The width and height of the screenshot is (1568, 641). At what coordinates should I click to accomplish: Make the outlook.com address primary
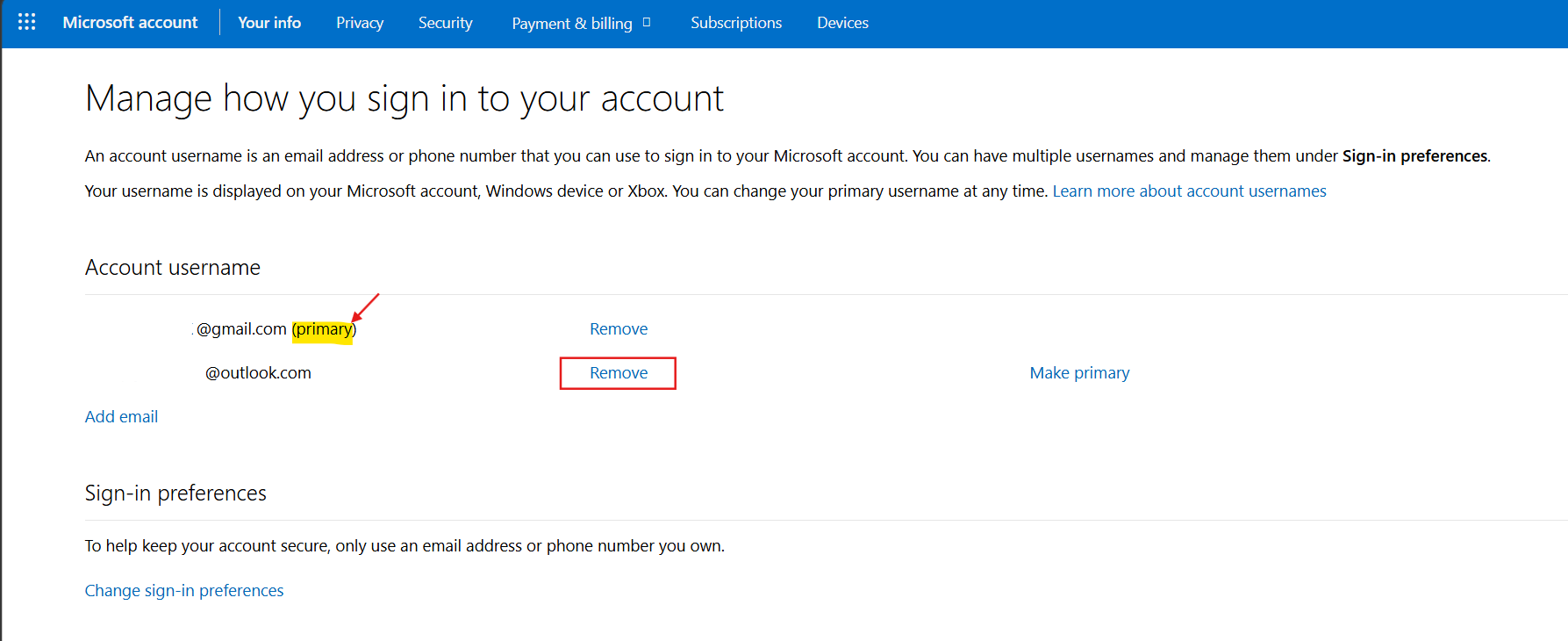point(1079,373)
